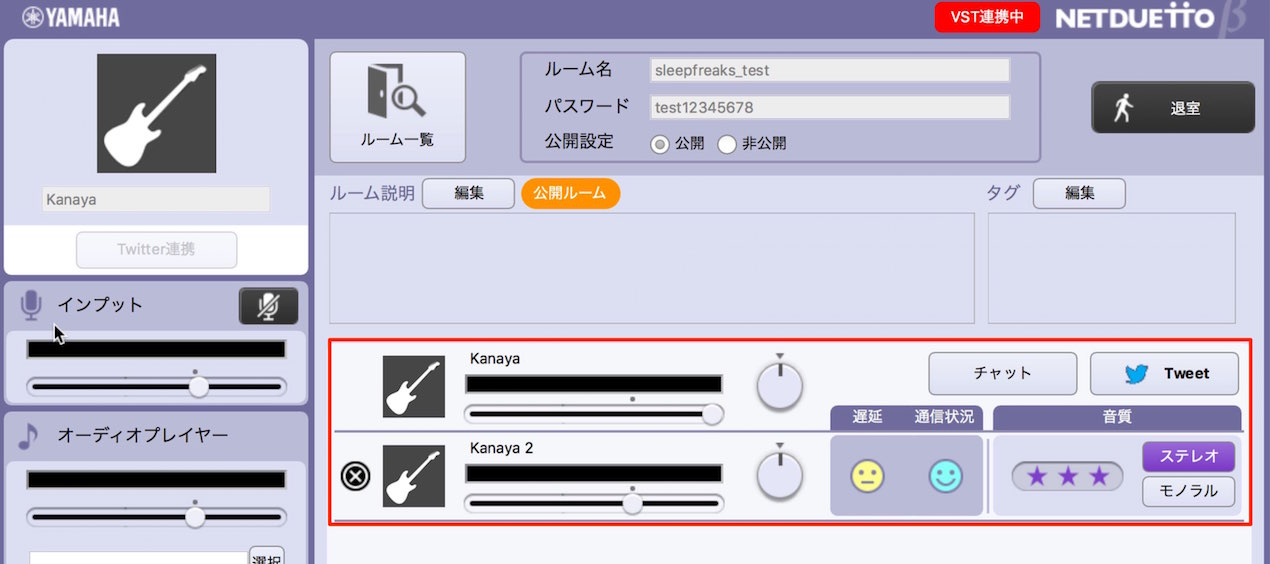Edit the tags (タグ 編集)

point(1079,193)
